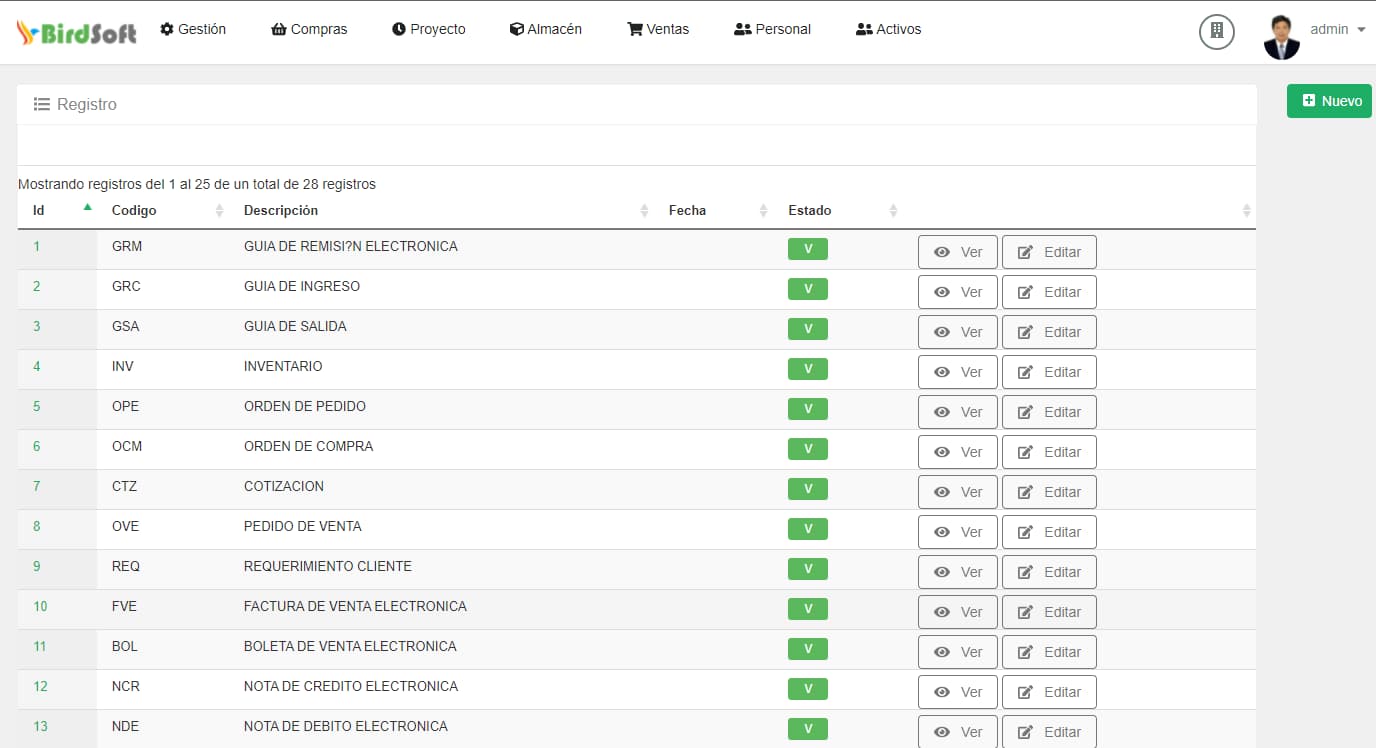Open record Id 10 link
This screenshot has height=748, width=1376.
pyautogui.click(x=40, y=606)
